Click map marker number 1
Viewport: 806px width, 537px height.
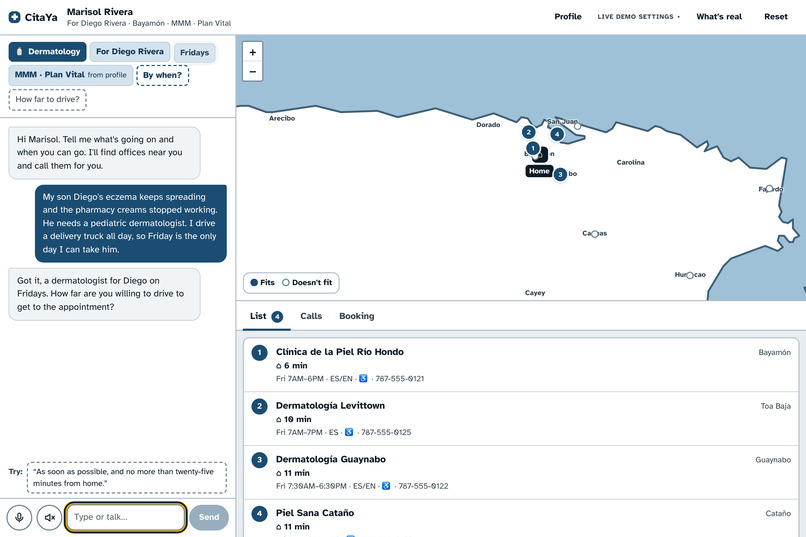(x=533, y=149)
